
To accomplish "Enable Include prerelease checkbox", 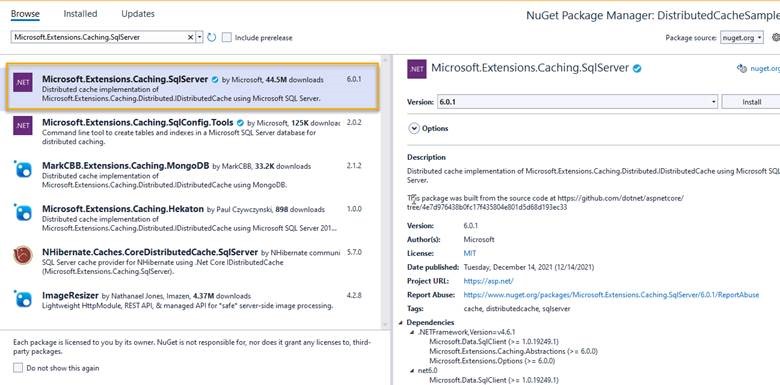I will pyautogui.click(x=227, y=37).
